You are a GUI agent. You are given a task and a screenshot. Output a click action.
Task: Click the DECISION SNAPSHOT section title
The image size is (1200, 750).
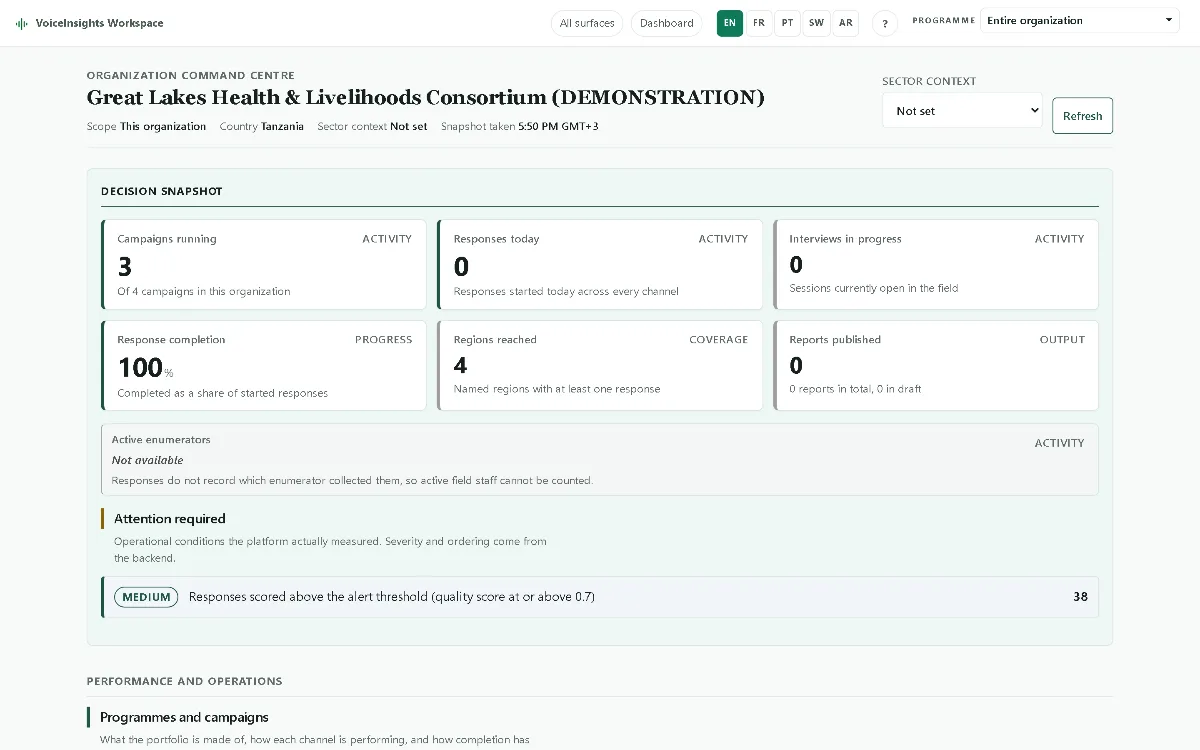click(x=162, y=191)
